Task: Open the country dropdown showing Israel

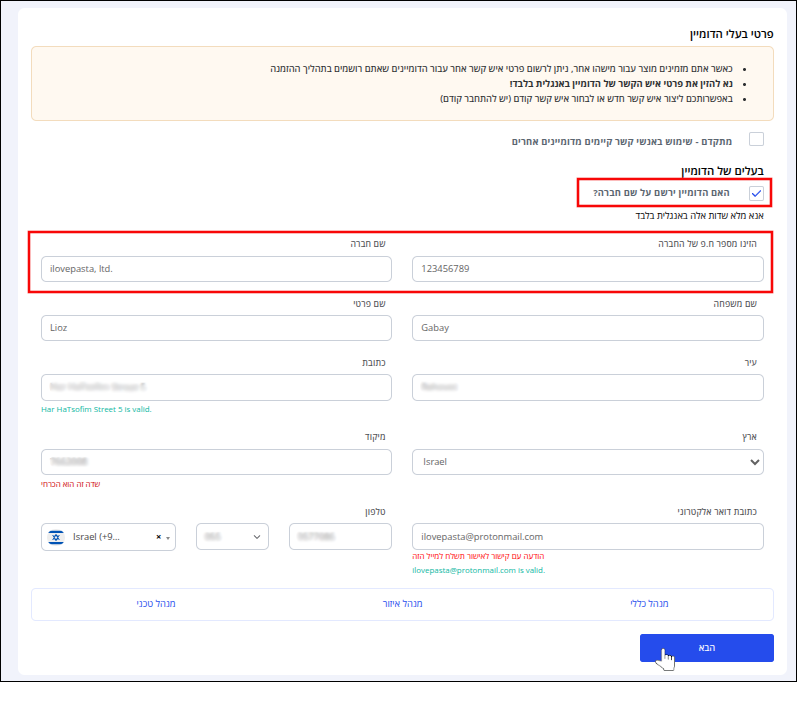Action: click(x=588, y=462)
